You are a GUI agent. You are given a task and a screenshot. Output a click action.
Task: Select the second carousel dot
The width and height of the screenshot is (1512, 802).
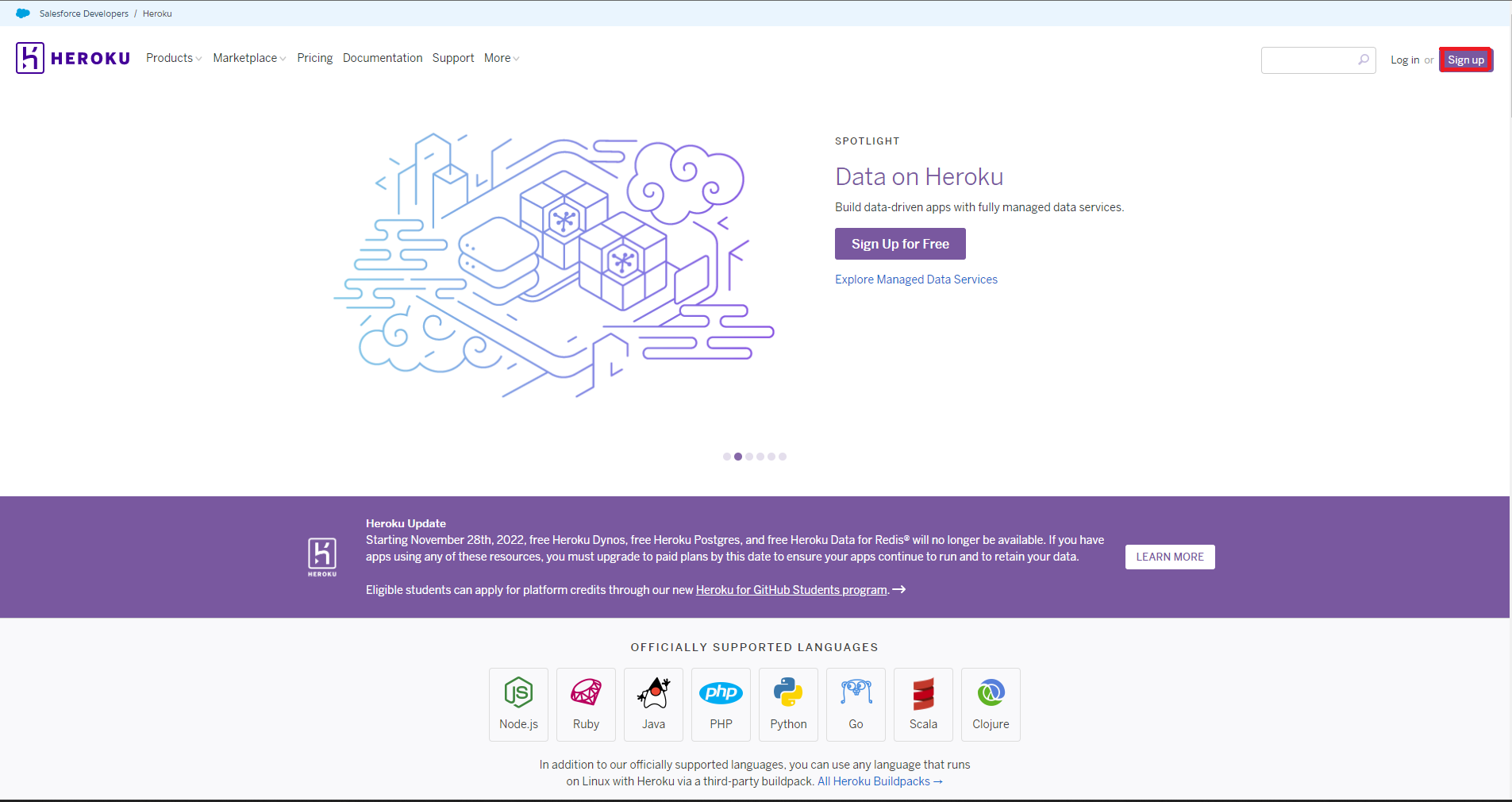[738, 457]
